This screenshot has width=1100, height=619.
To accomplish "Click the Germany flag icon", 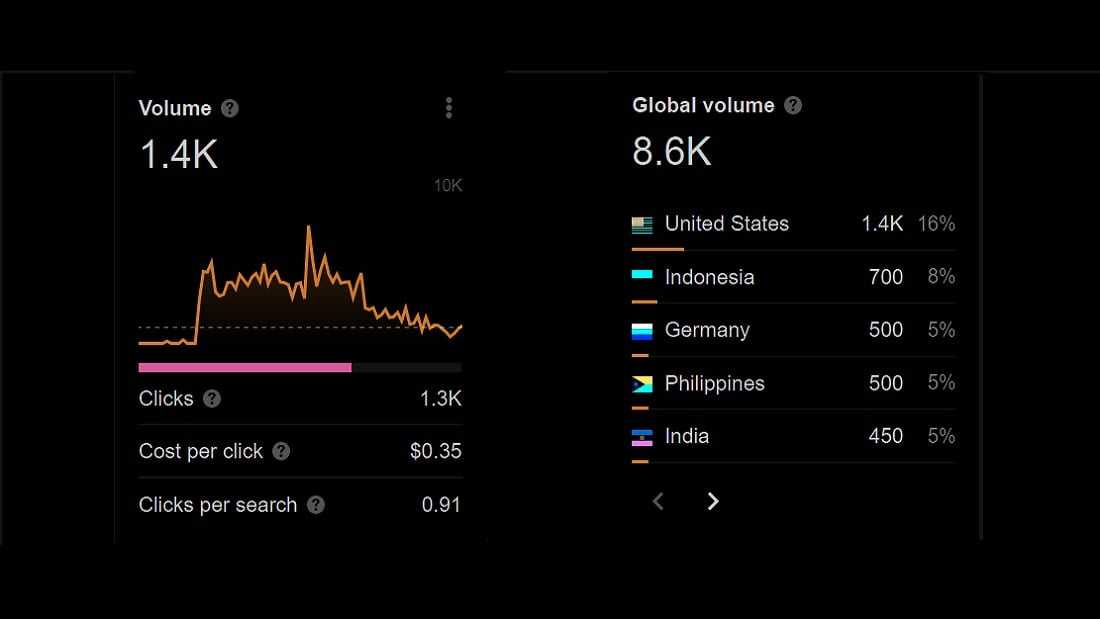I will tap(642, 330).
